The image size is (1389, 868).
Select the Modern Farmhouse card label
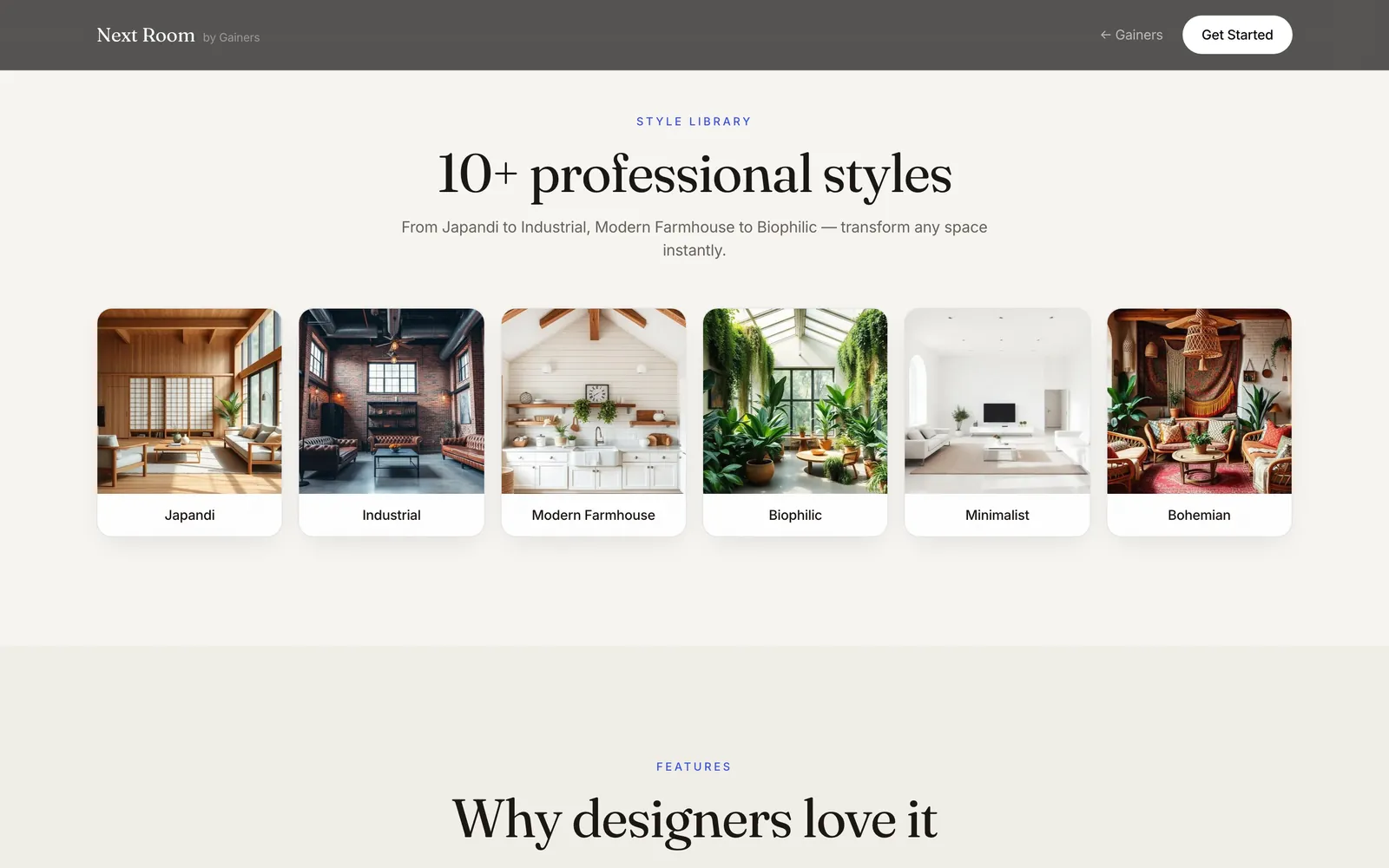point(594,515)
